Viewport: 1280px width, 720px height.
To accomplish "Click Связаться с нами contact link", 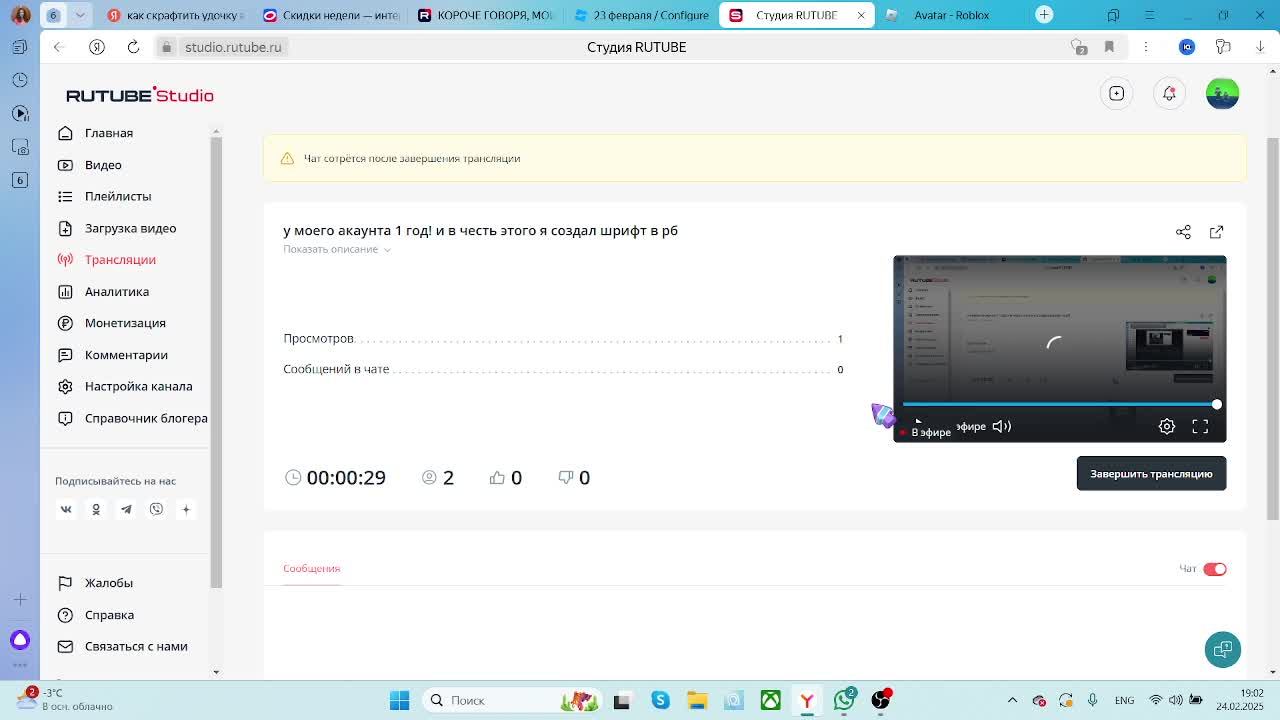I will click(x=136, y=646).
